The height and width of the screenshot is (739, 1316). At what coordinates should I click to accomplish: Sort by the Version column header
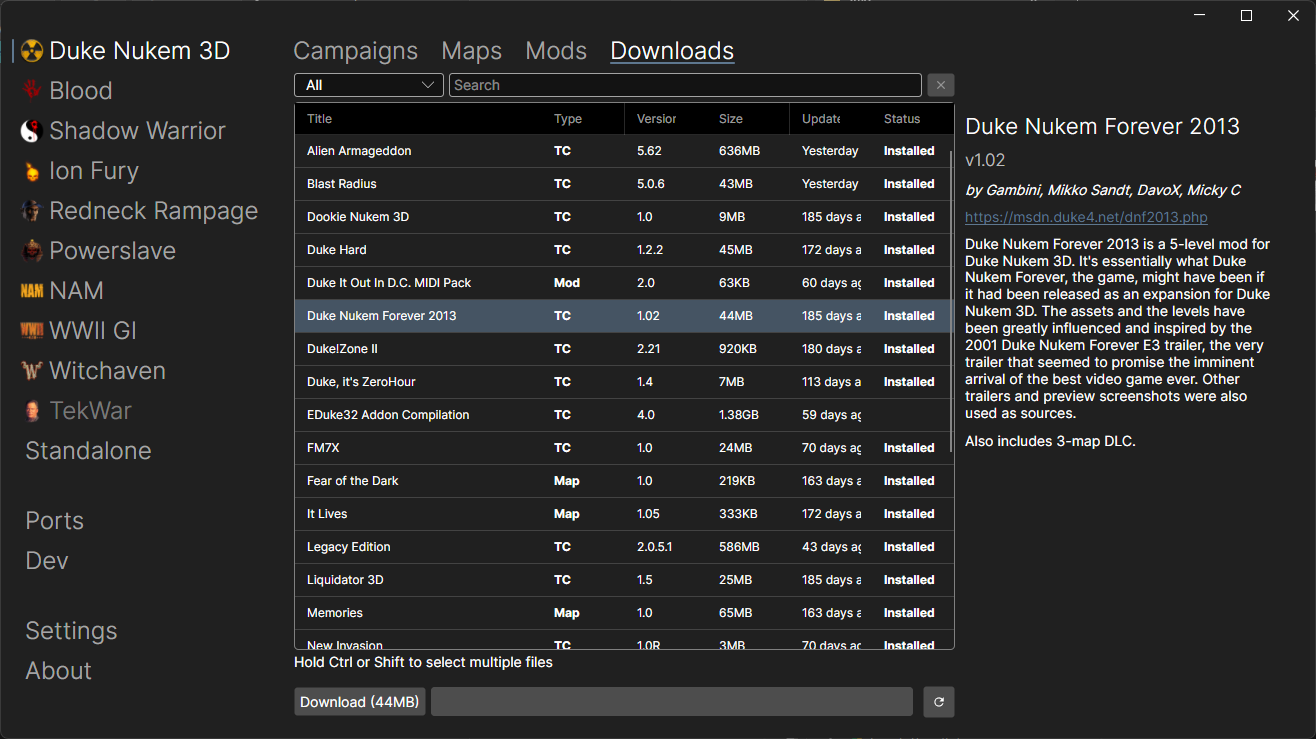coord(666,119)
